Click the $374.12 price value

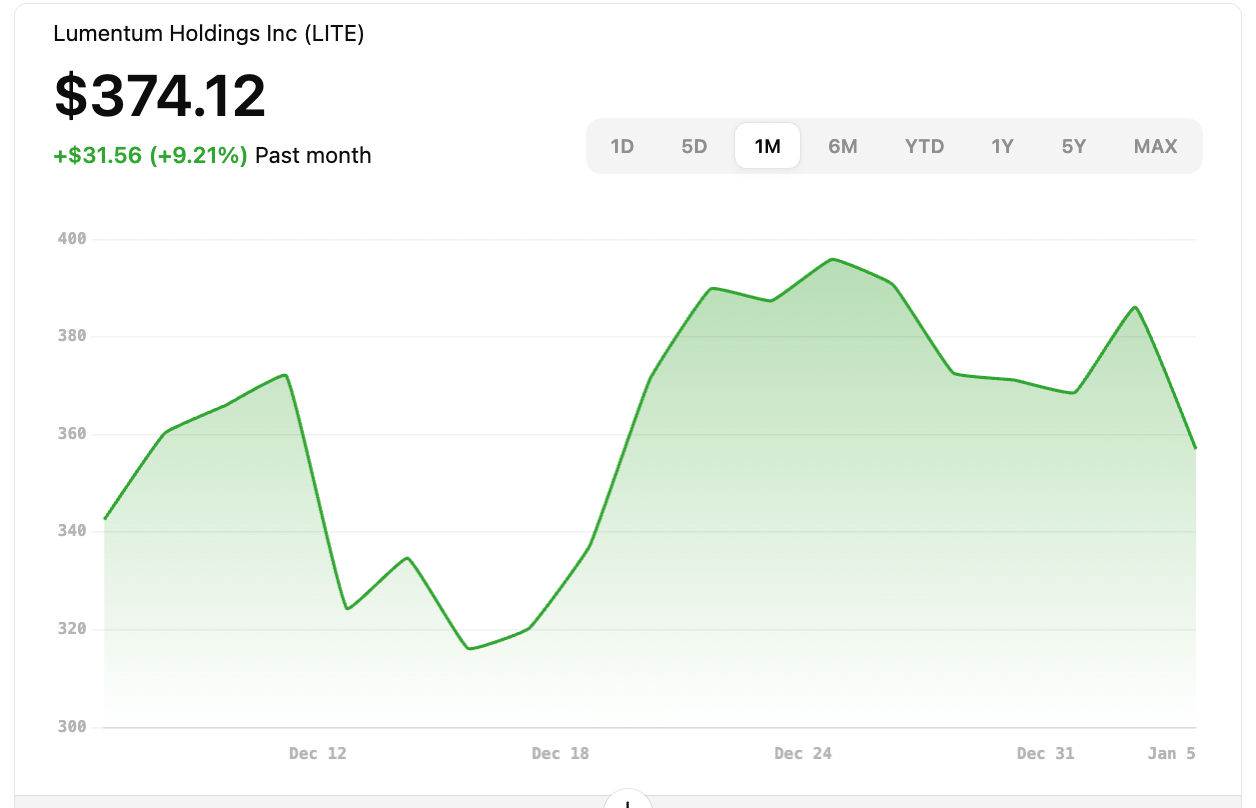click(160, 96)
